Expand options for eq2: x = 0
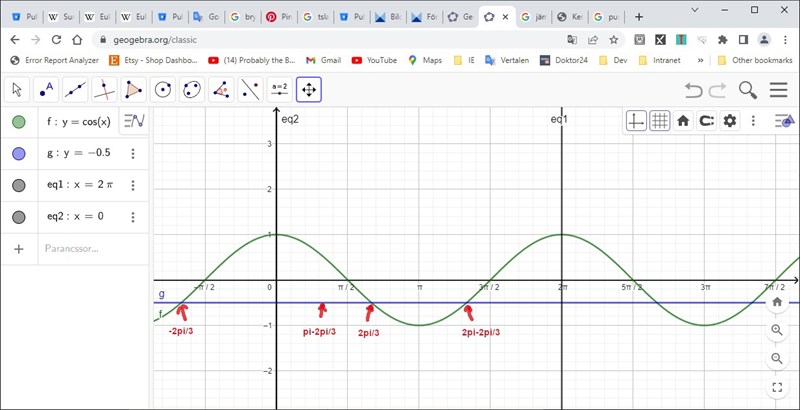This screenshot has width=800, height=410. click(x=132, y=217)
